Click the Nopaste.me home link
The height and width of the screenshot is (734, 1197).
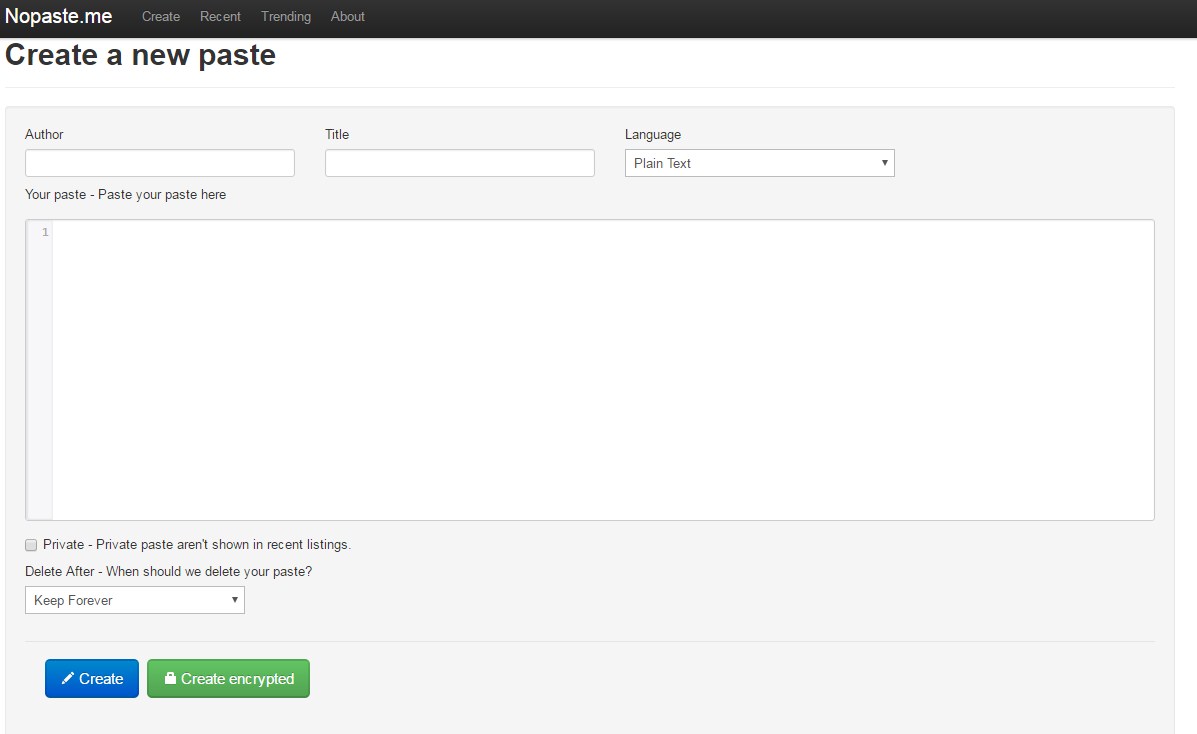click(x=59, y=16)
